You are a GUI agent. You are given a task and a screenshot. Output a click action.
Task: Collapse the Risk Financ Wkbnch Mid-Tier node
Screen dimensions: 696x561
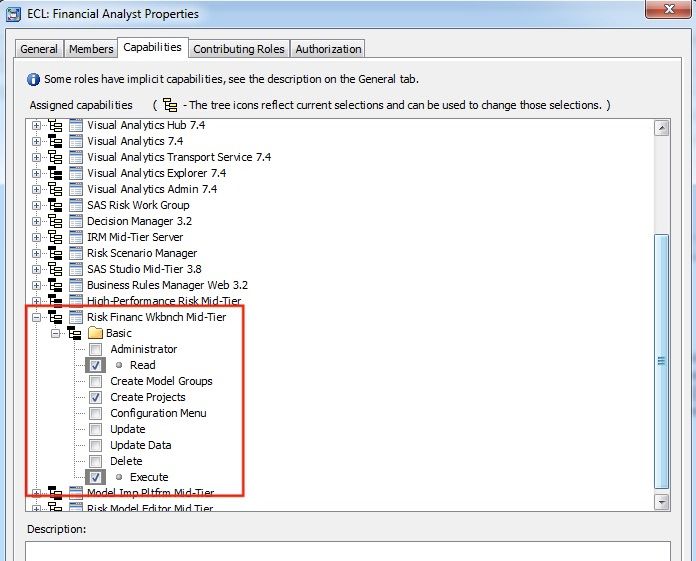click(36, 317)
